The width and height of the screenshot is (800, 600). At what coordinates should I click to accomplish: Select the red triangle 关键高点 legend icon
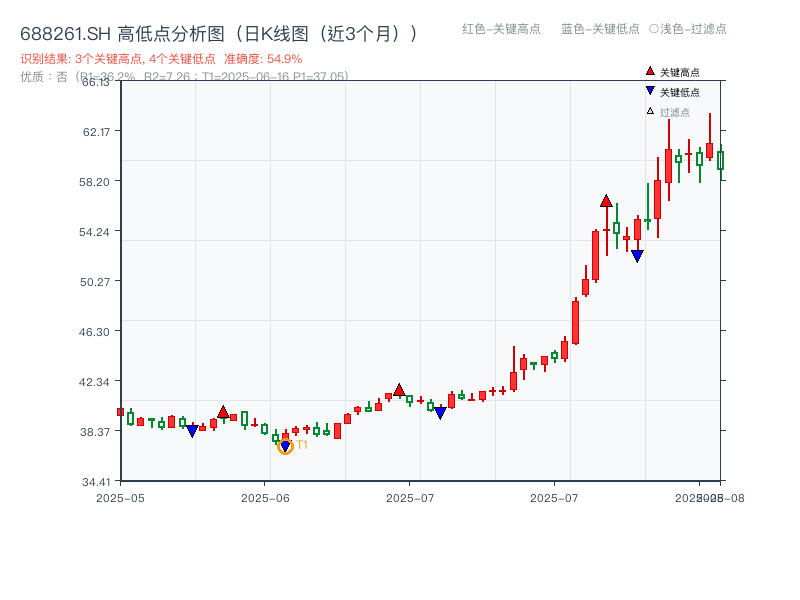pyautogui.click(x=650, y=72)
